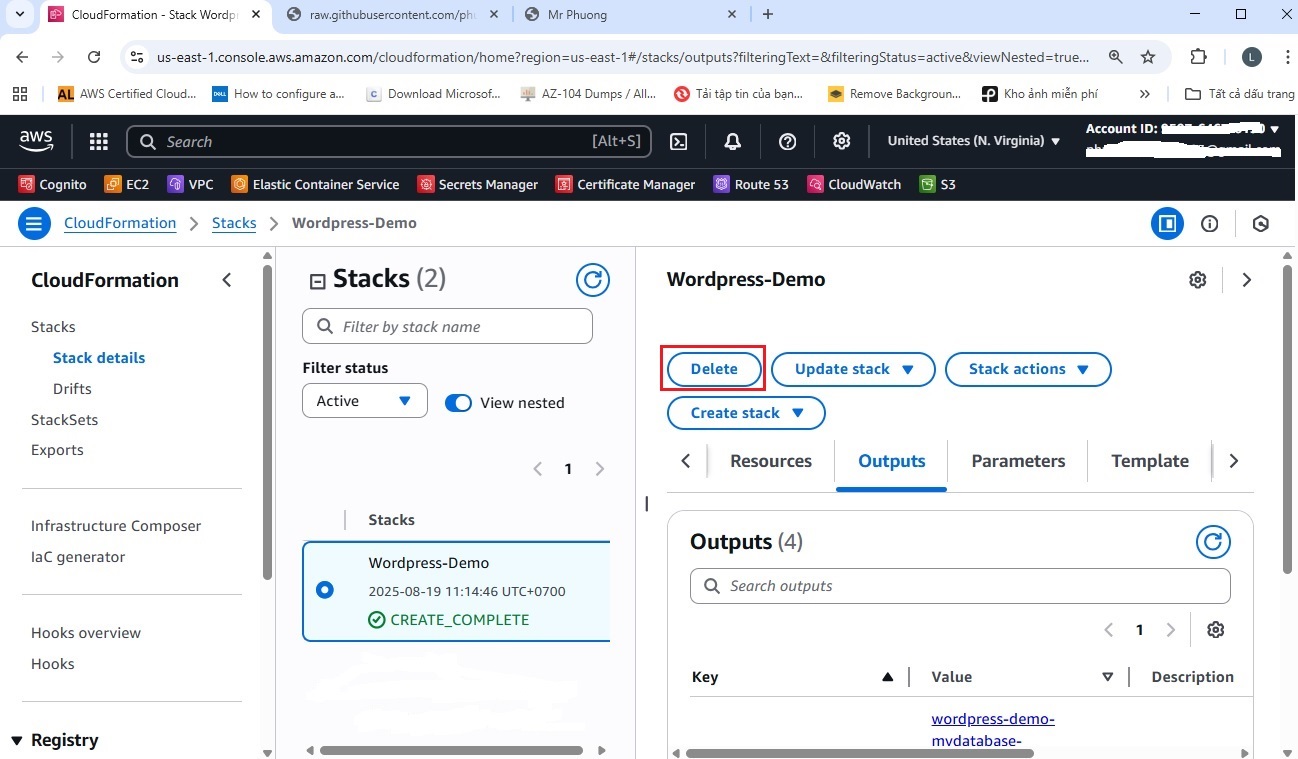Open the AWS services grid menu

(98, 142)
